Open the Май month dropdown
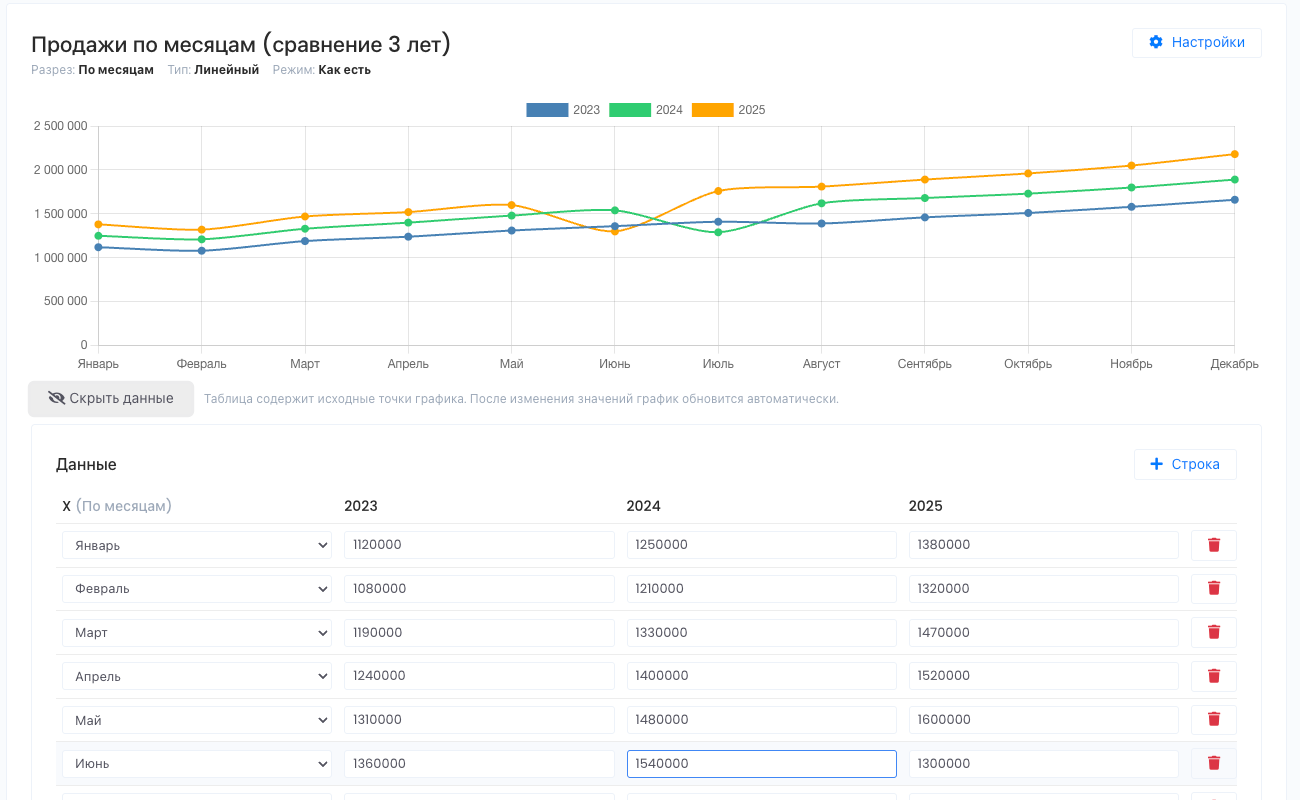 [197, 720]
